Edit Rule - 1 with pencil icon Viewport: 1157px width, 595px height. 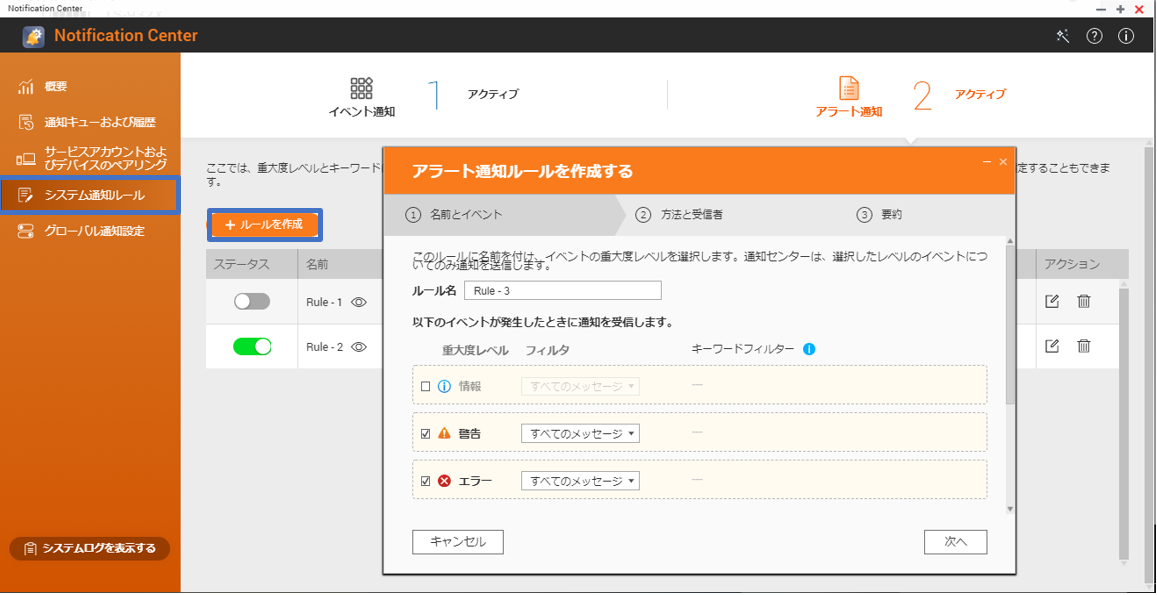1052,301
